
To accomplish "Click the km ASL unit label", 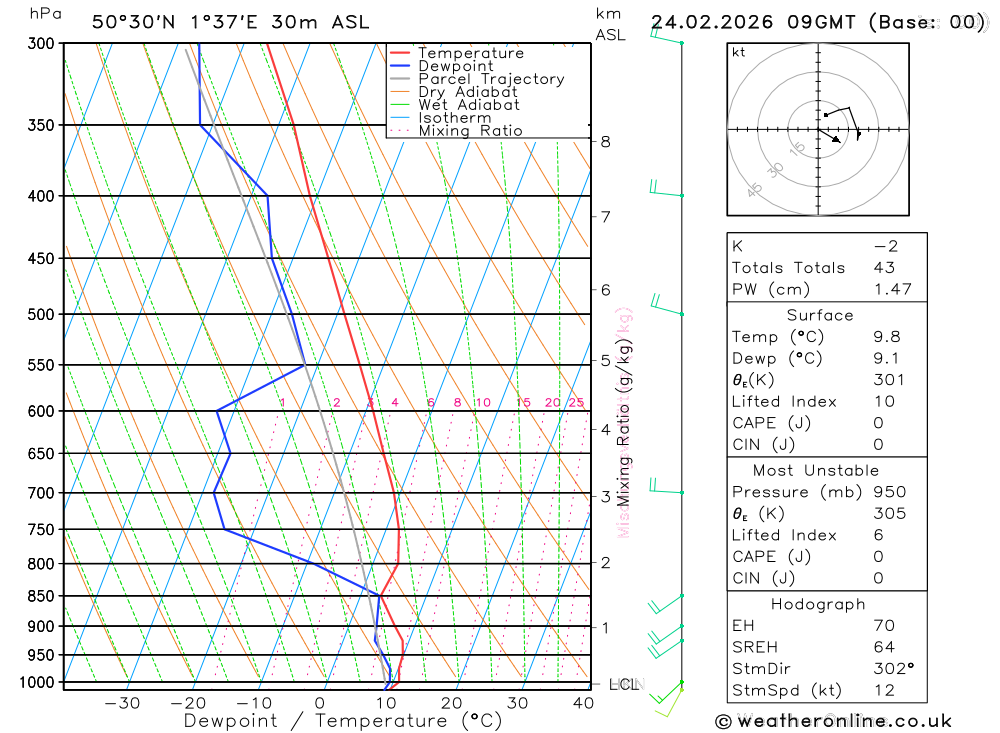I will pyautogui.click(x=610, y=25).
